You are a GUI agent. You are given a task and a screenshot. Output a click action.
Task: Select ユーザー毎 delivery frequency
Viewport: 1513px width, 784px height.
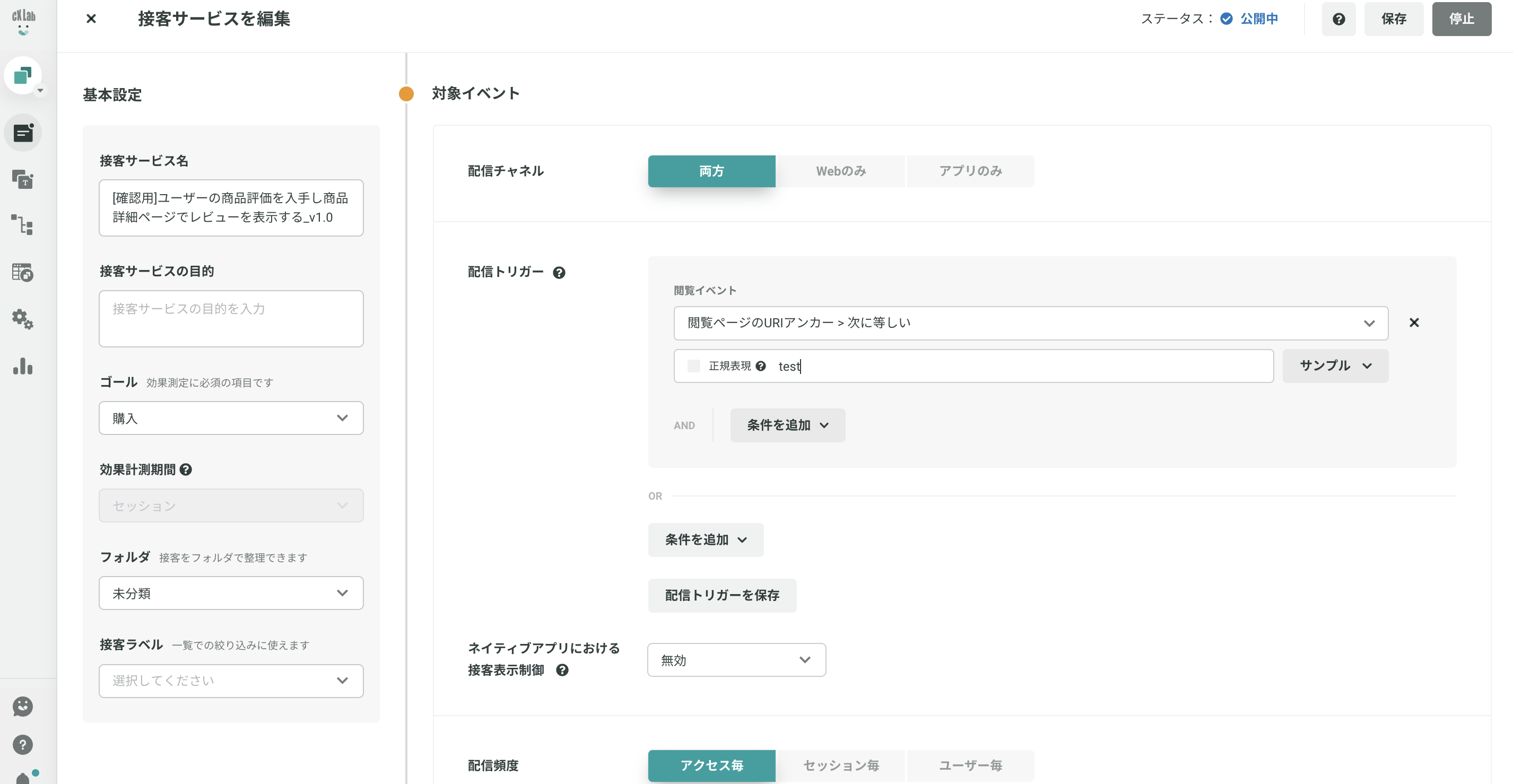click(970, 765)
